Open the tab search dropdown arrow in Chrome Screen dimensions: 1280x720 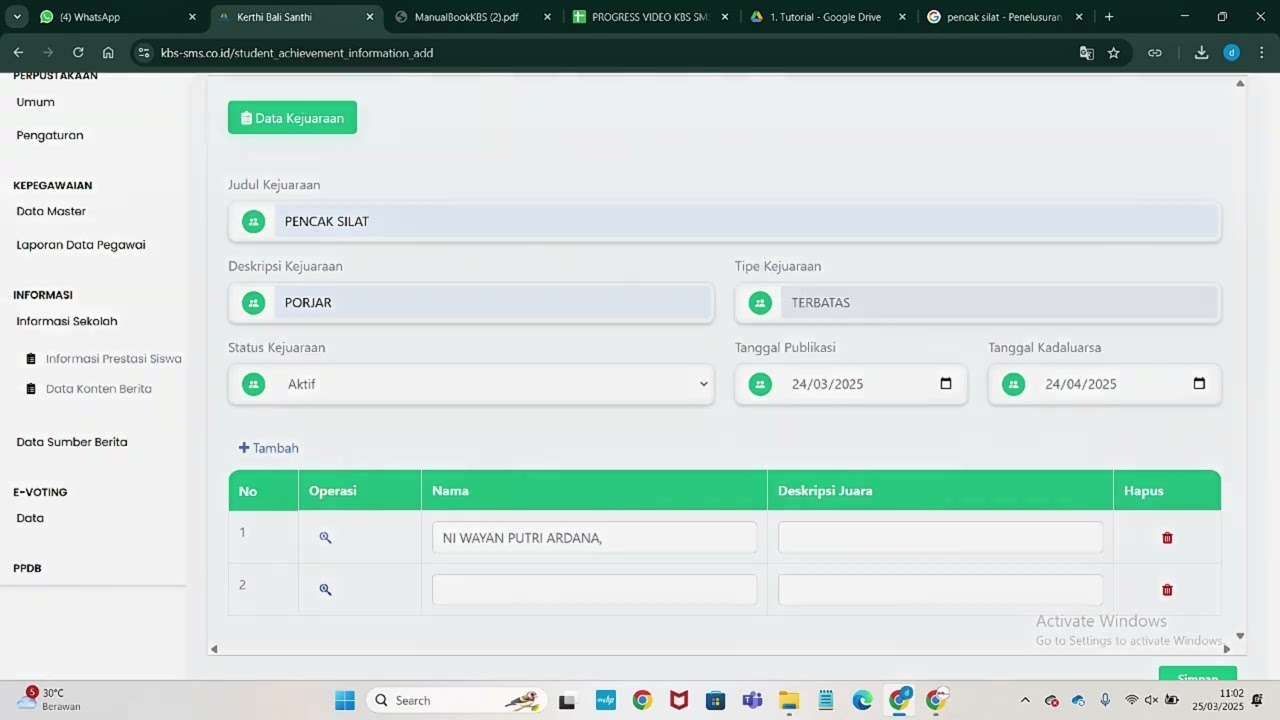18,17
